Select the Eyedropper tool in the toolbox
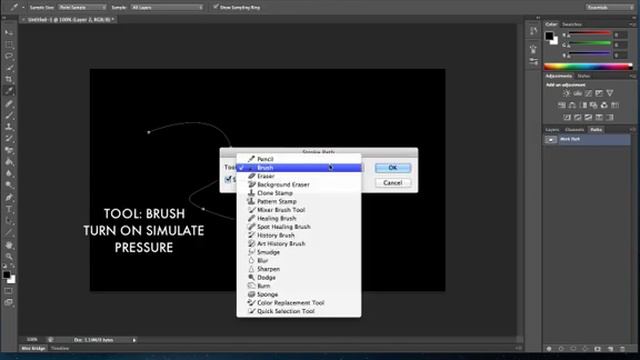 point(9,91)
